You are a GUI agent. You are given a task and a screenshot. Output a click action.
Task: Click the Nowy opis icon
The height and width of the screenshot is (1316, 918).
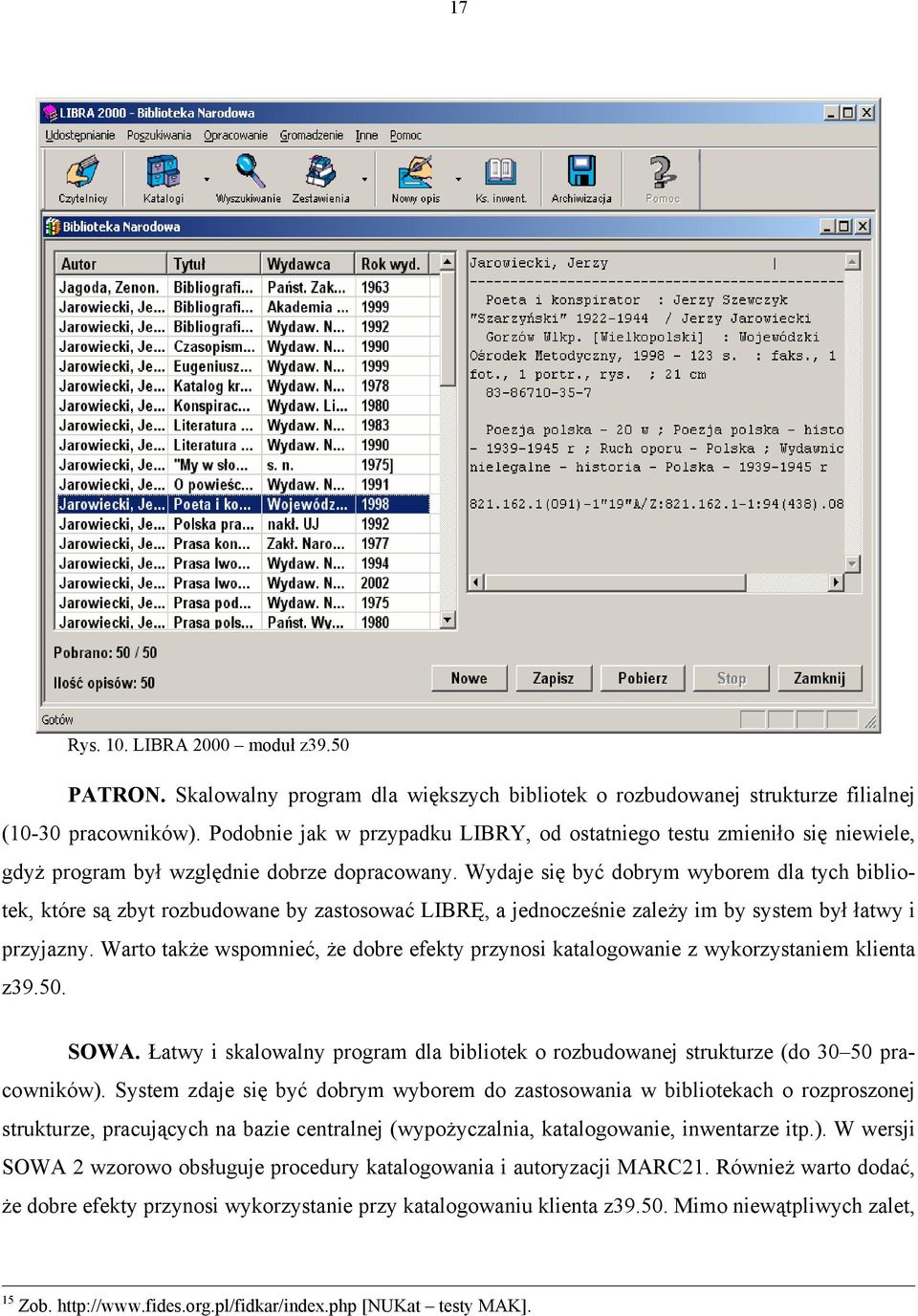tap(416, 172)
